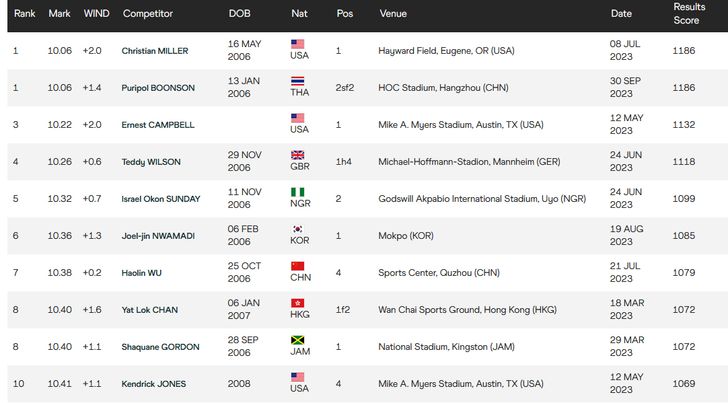Click the Nigeria flag icon
Image resolution: width=728 pixels, height=403 pixels.
(x=297, y=192)
